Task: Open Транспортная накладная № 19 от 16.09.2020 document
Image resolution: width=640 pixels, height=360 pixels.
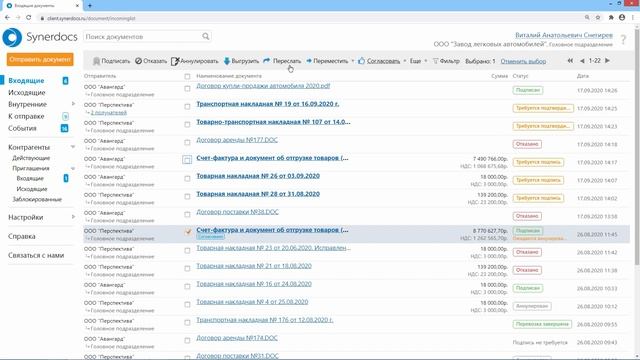Action: tap(268, 104)
